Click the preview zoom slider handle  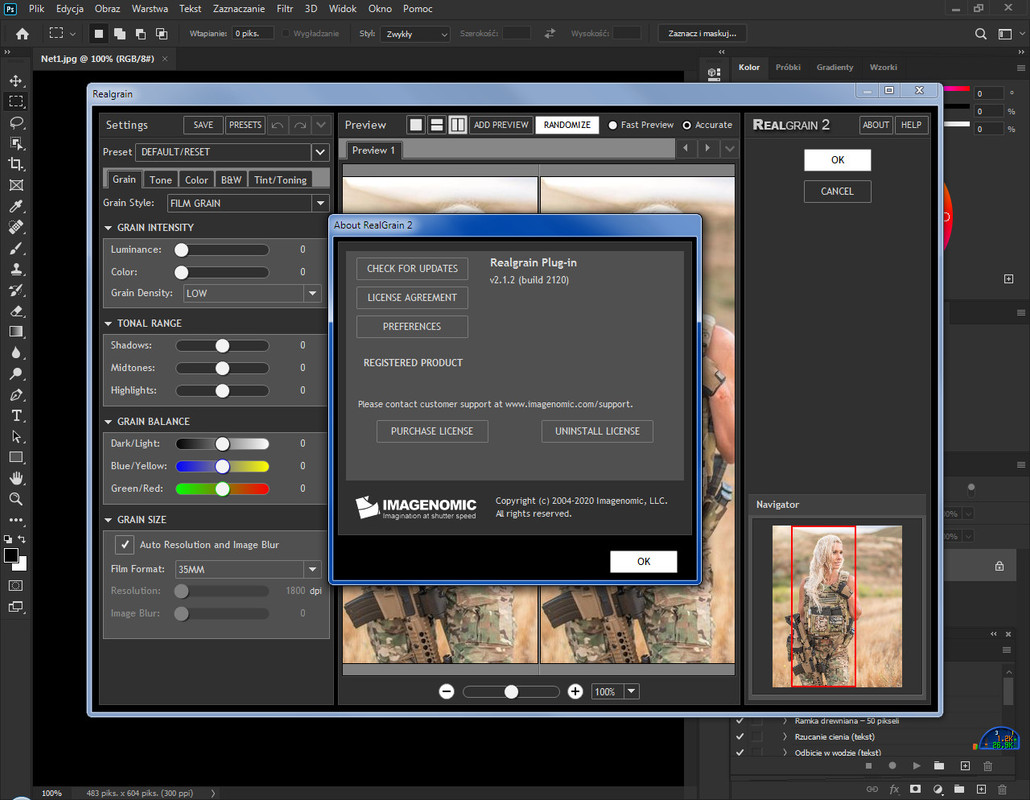511,692
